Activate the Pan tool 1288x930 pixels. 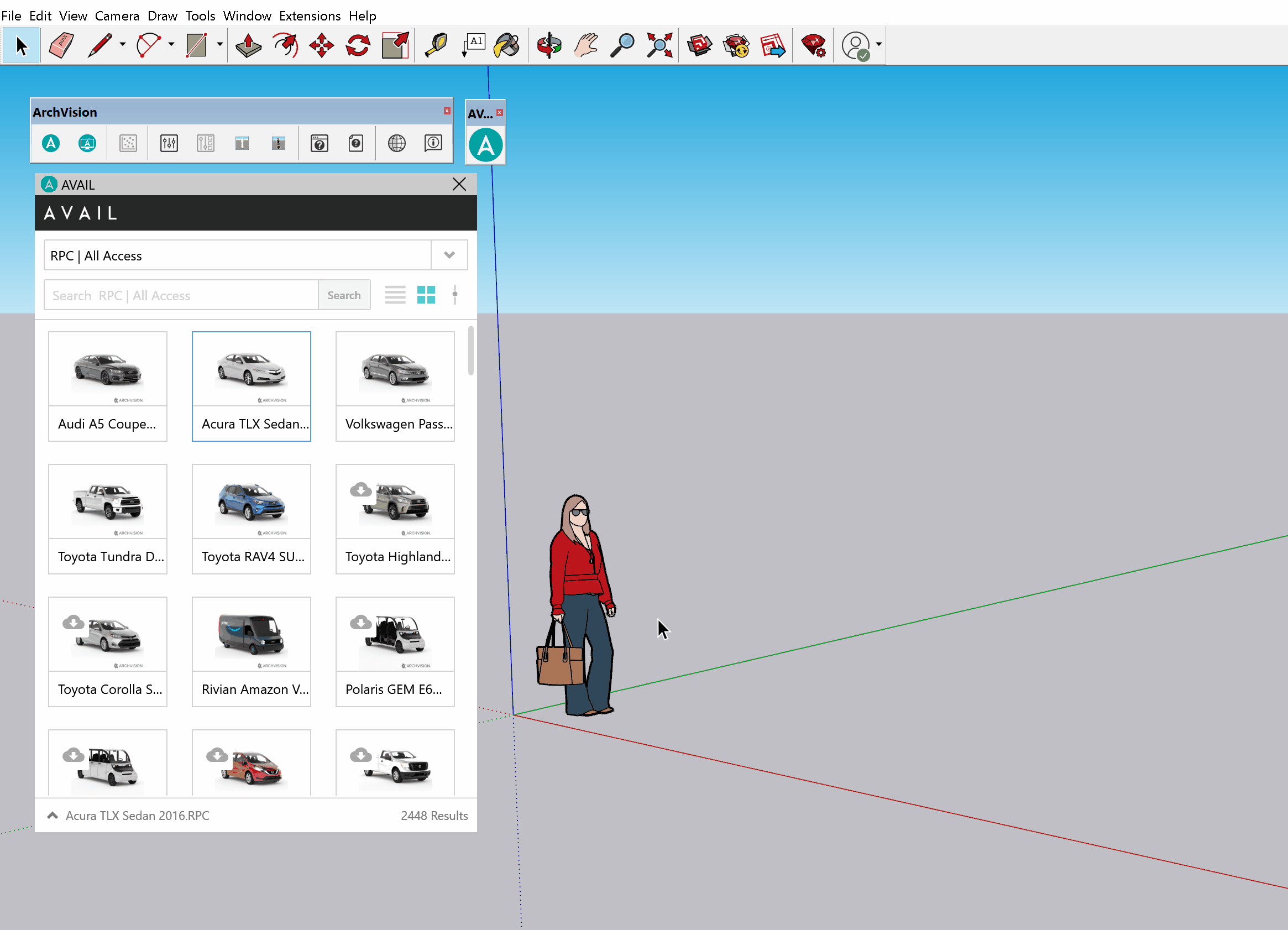(585, 45)
